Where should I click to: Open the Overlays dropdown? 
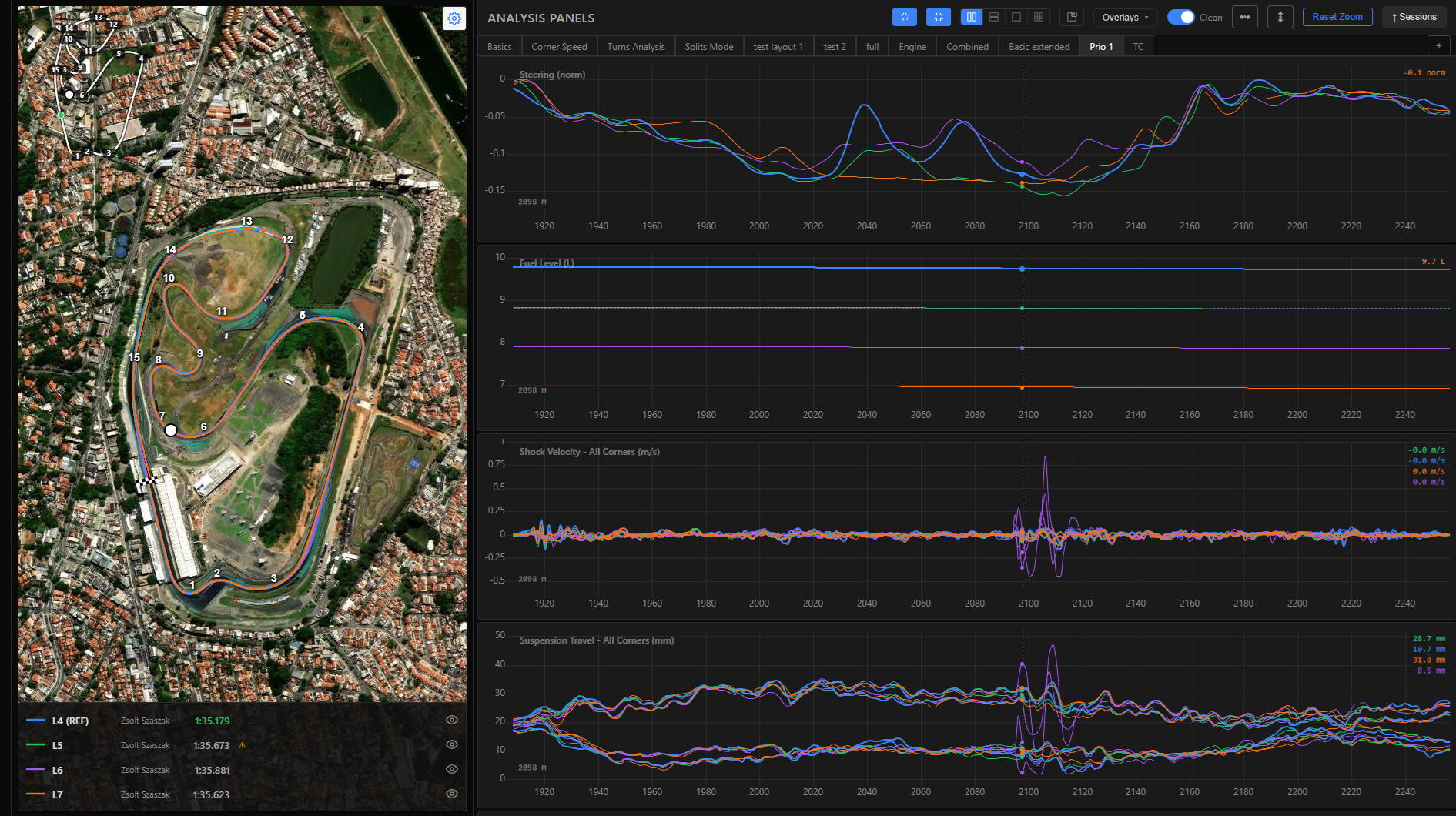pyautogui.click(x=1125, y=17)
